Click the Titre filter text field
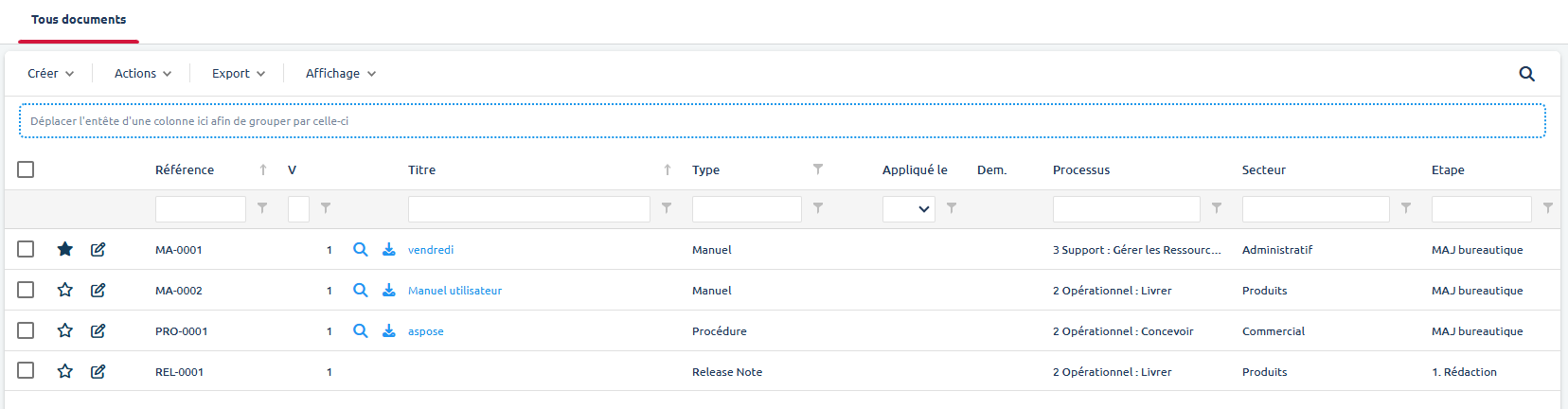 [x=528, y=209]
